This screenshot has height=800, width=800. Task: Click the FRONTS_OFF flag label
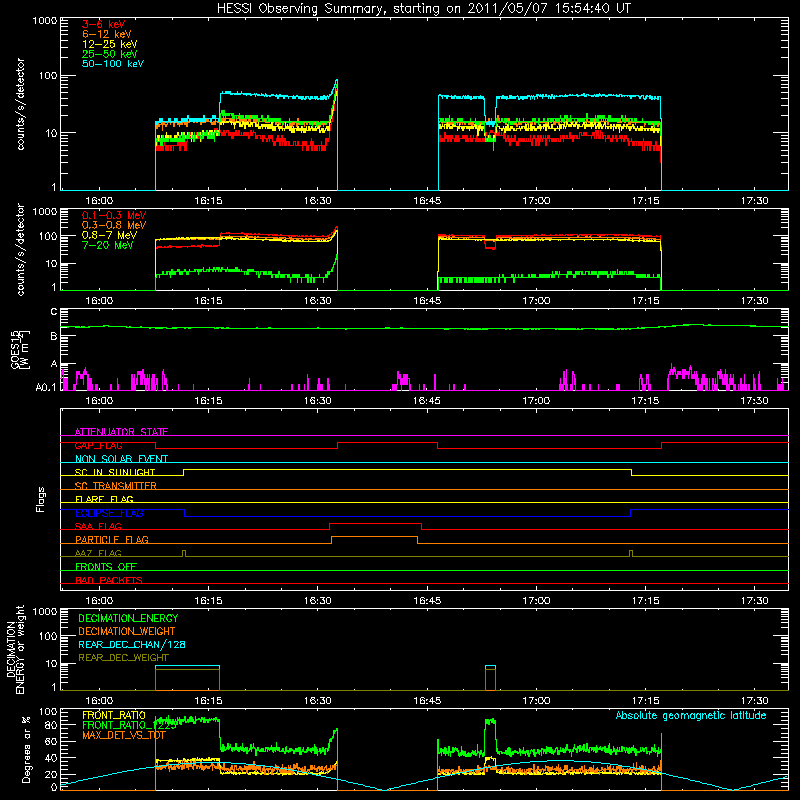106,566
